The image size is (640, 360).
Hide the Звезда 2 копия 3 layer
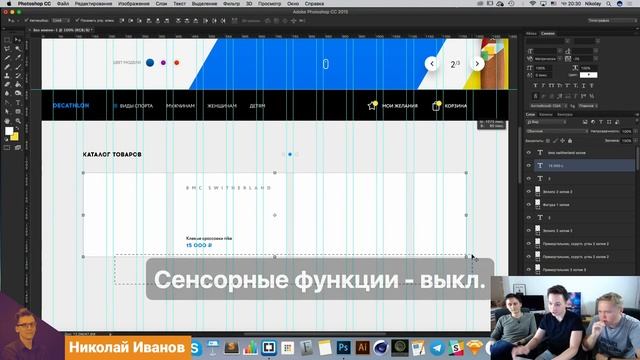529,231
